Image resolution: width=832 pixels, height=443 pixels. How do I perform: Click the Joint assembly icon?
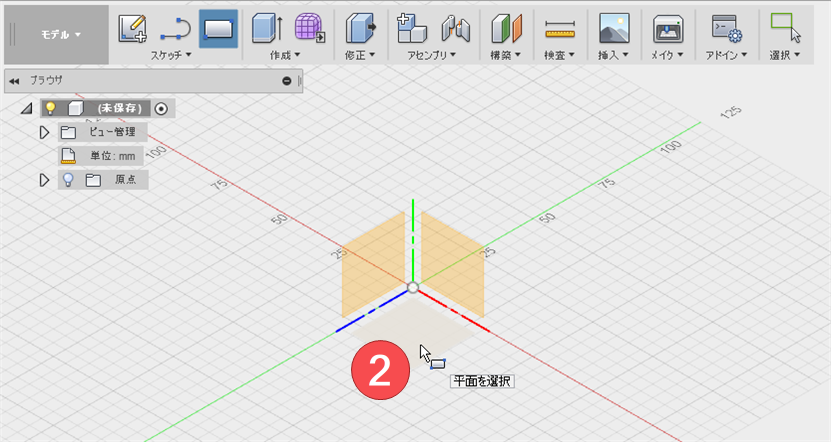pyautogui.click(x=455, y=29)
